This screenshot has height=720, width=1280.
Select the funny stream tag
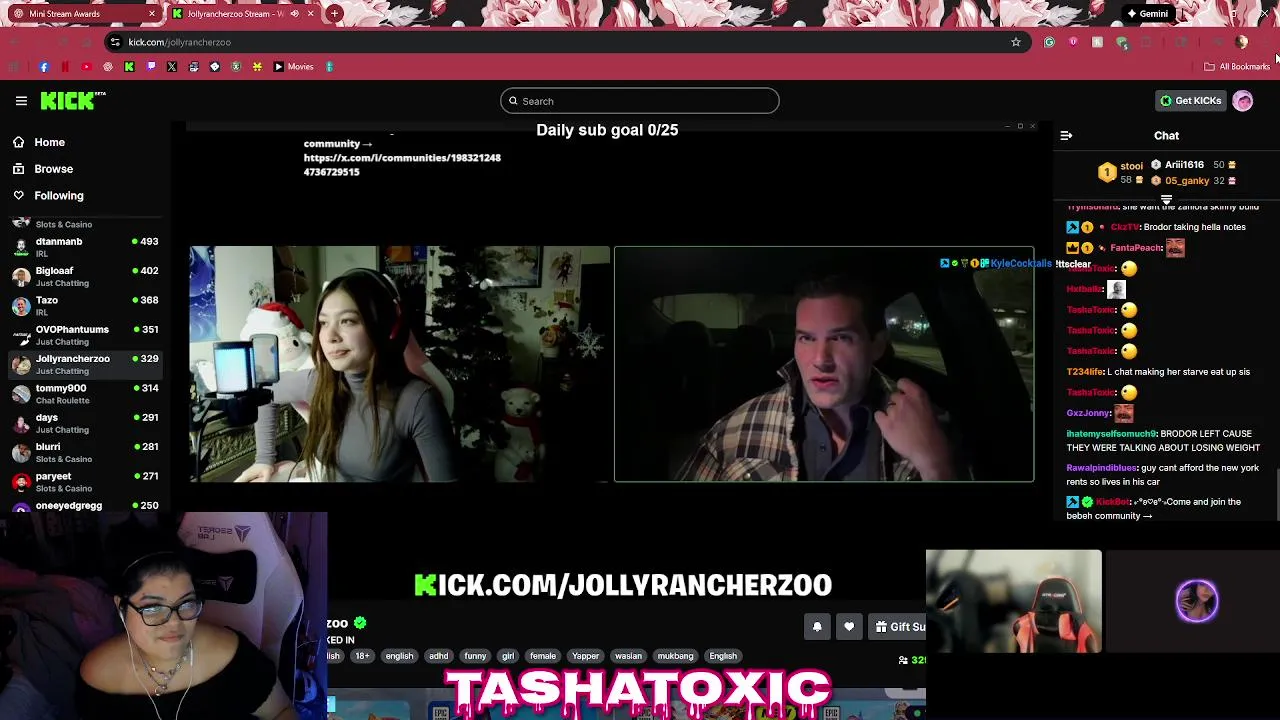(475, 656)
